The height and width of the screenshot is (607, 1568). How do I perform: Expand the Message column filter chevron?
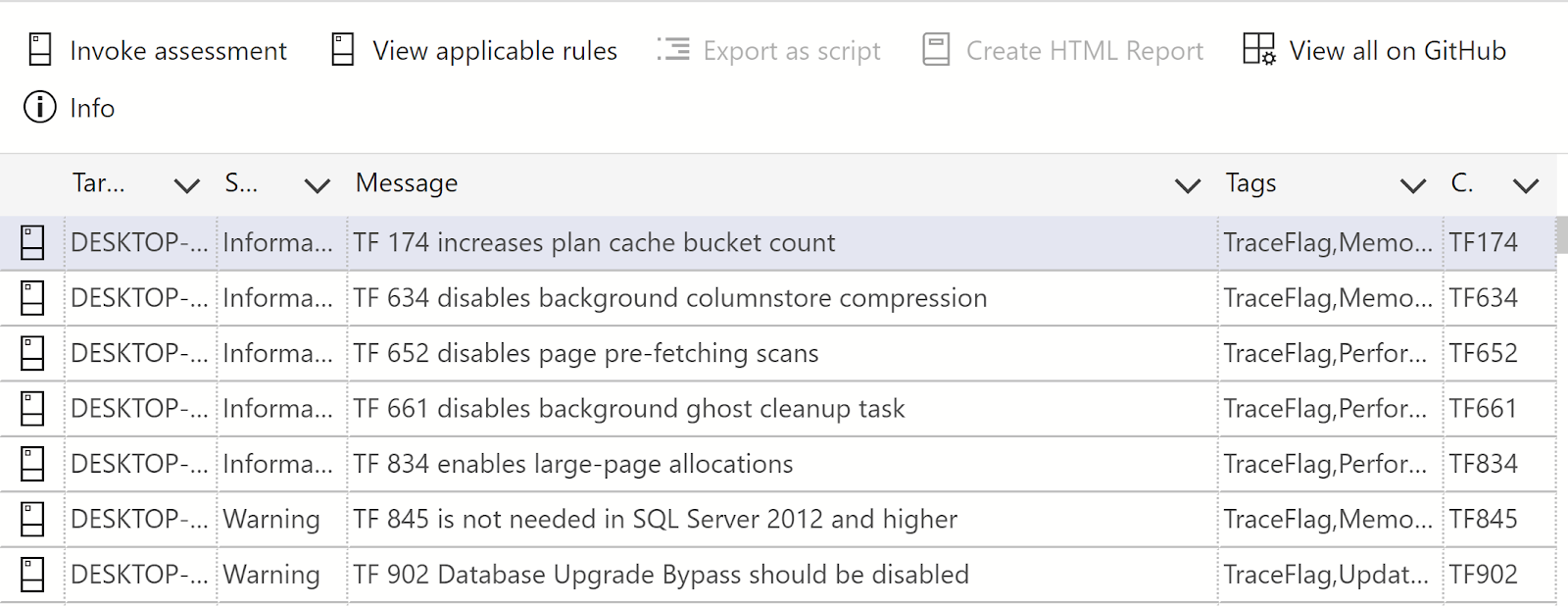pyautogui.click(x=1187, y=185)
